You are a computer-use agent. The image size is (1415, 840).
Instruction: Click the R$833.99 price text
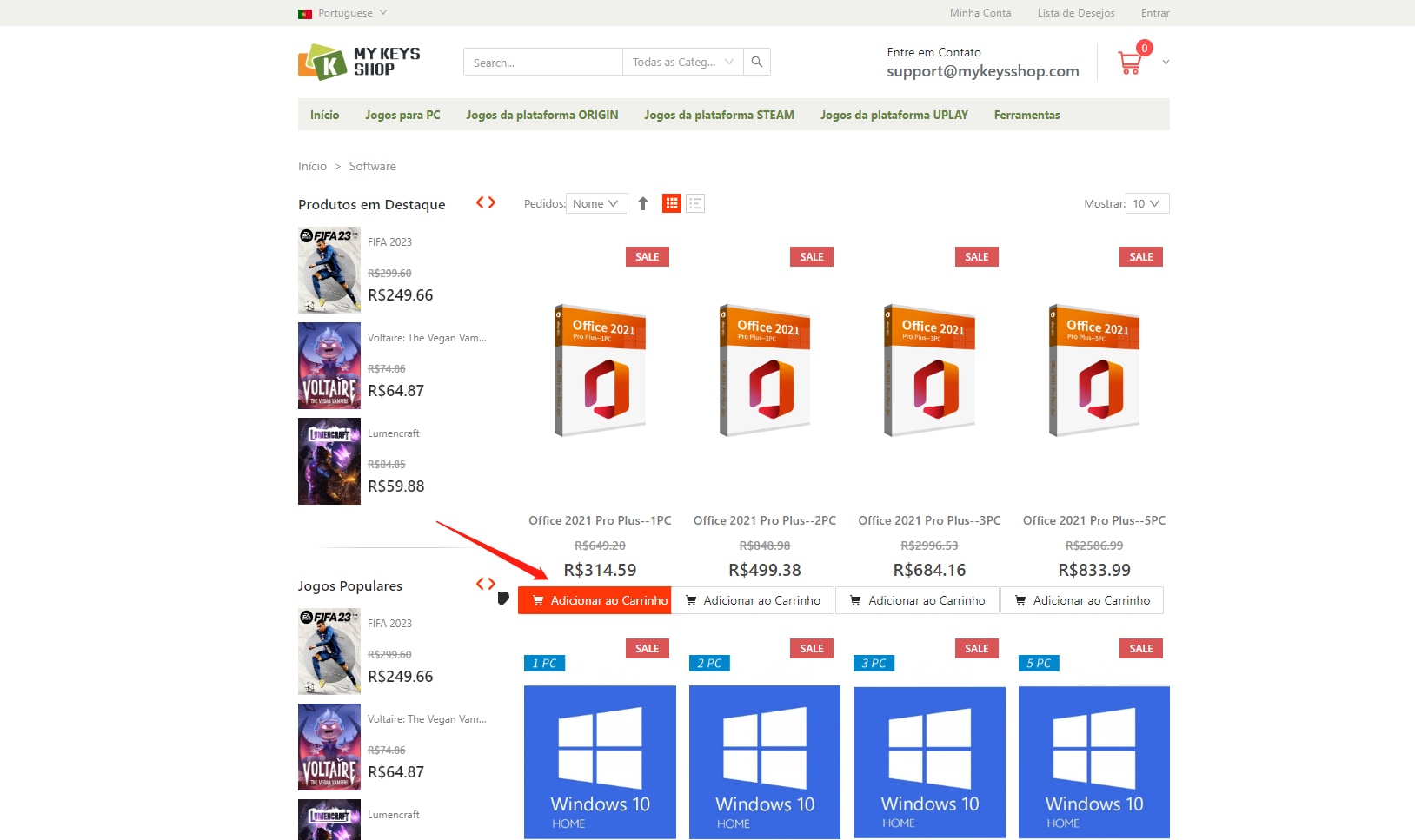coord(1094,570)
